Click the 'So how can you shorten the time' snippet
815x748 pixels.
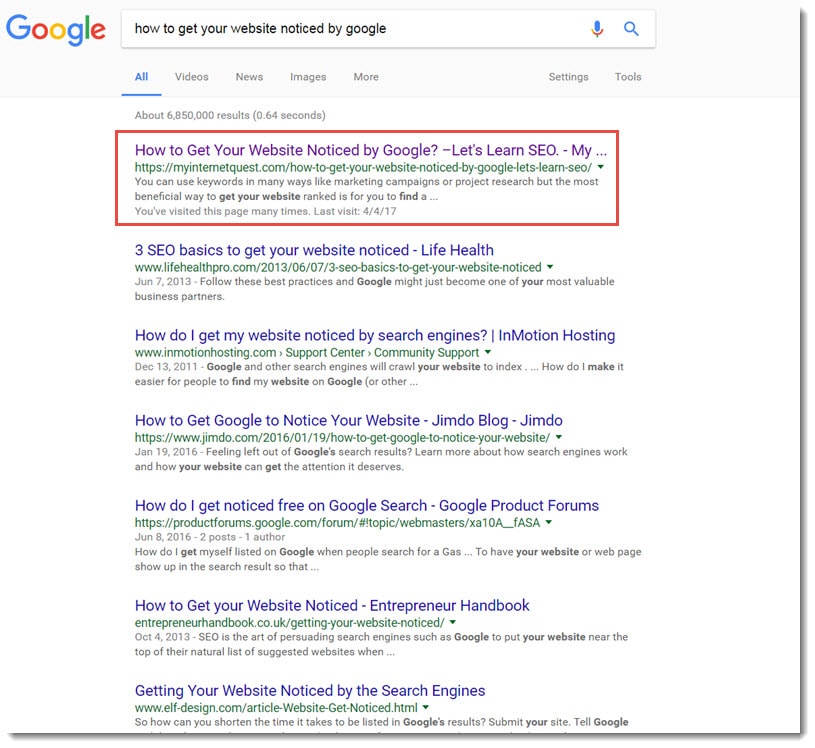point(382,723)
